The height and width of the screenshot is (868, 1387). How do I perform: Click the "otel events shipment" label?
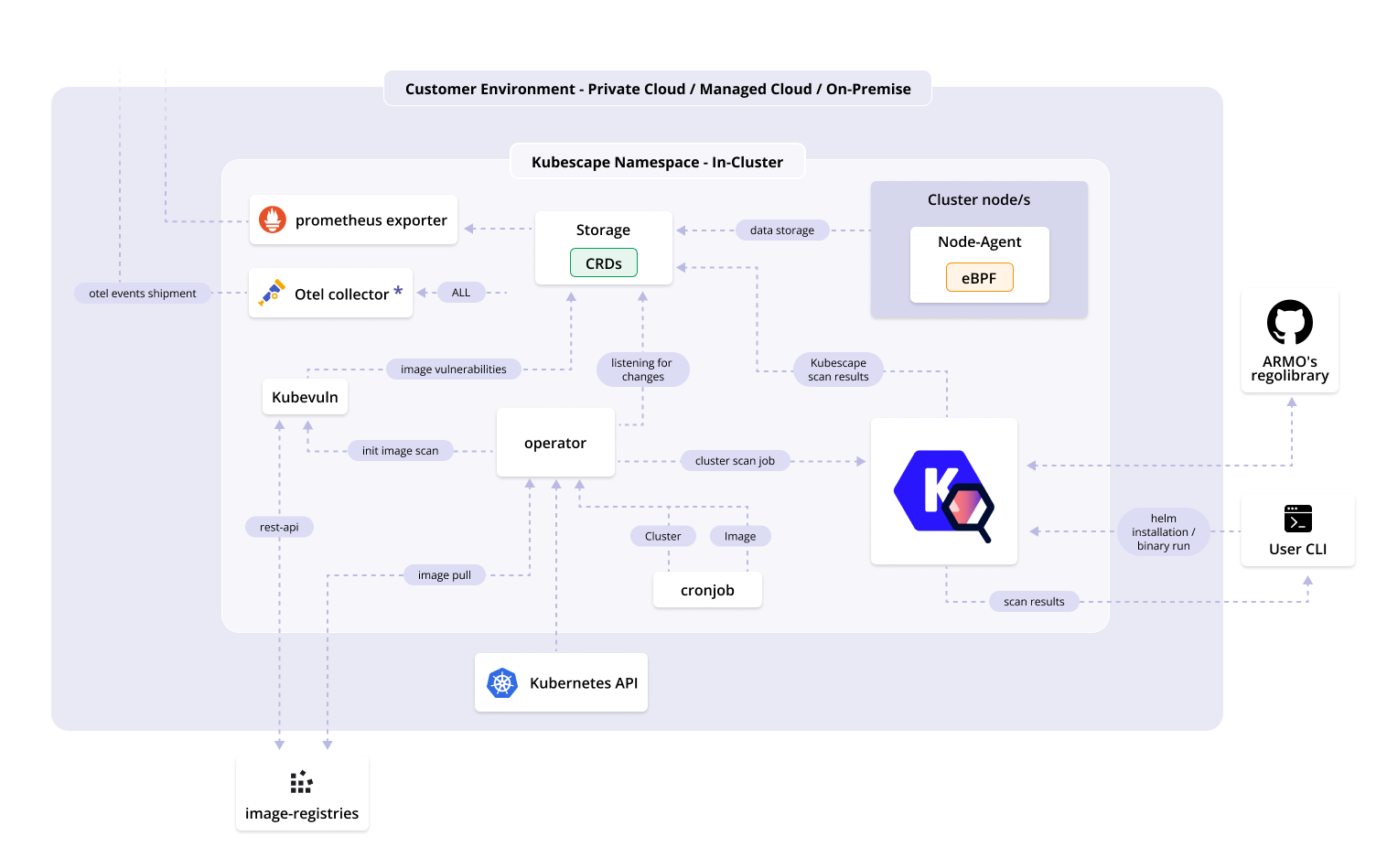(143, 294)
